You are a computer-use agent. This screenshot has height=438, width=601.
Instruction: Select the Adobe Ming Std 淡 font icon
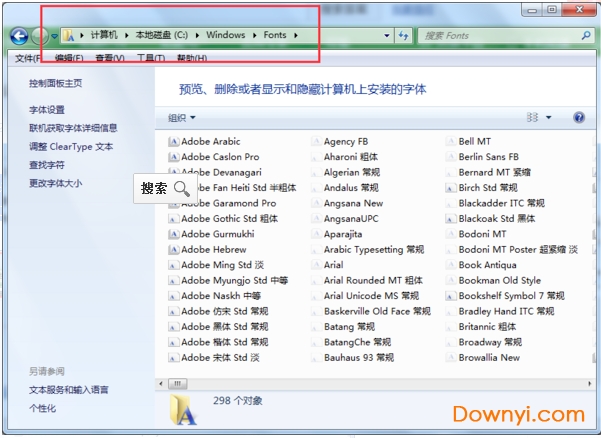point(174,265)
